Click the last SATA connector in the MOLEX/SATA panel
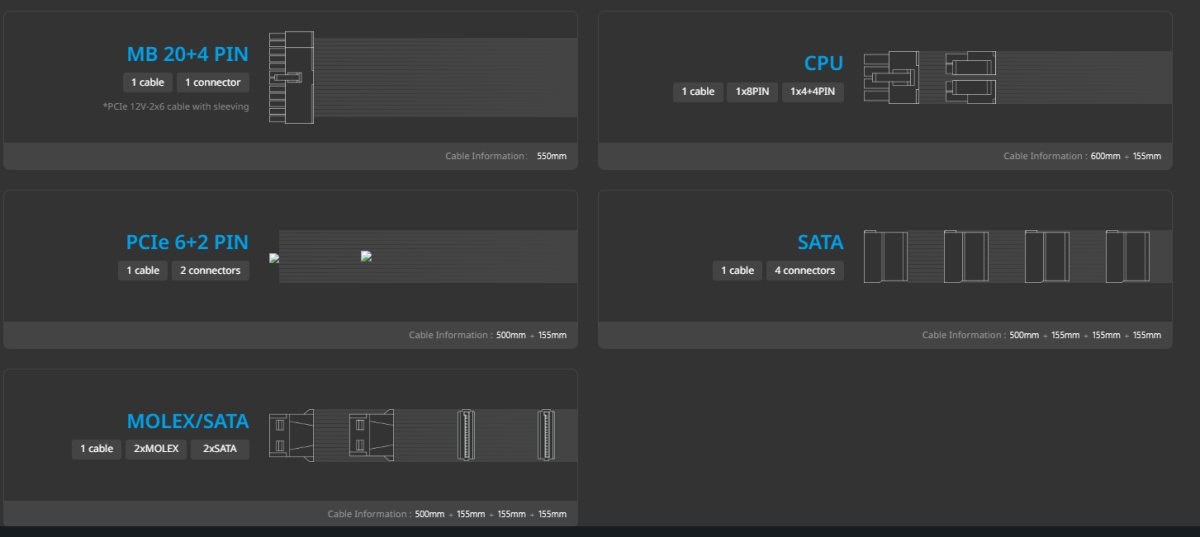 (x=546, y=434)
